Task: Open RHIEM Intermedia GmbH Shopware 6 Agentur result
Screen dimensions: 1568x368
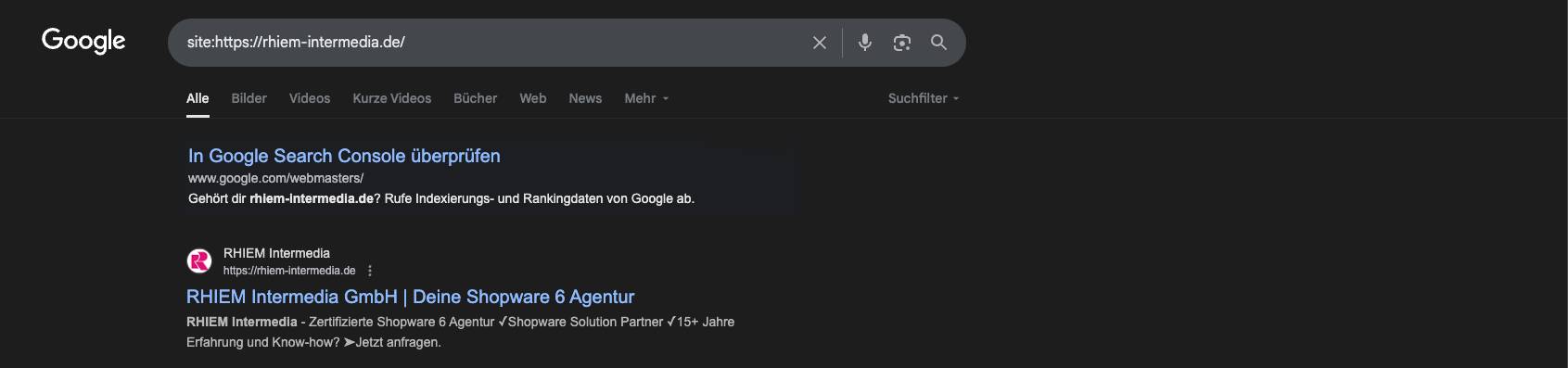Action: click(410, 297)
